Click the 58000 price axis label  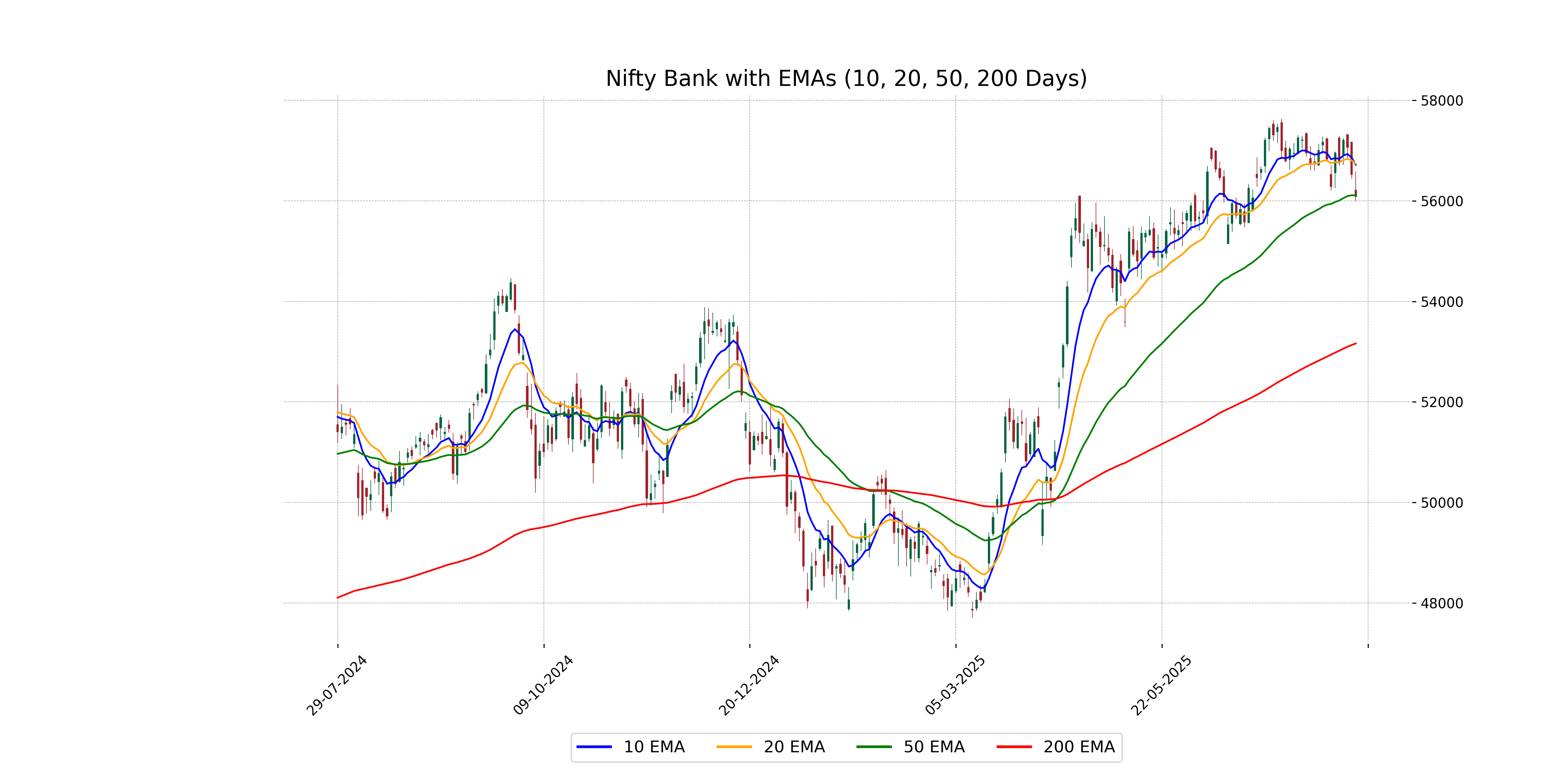tap(1441, 101)
